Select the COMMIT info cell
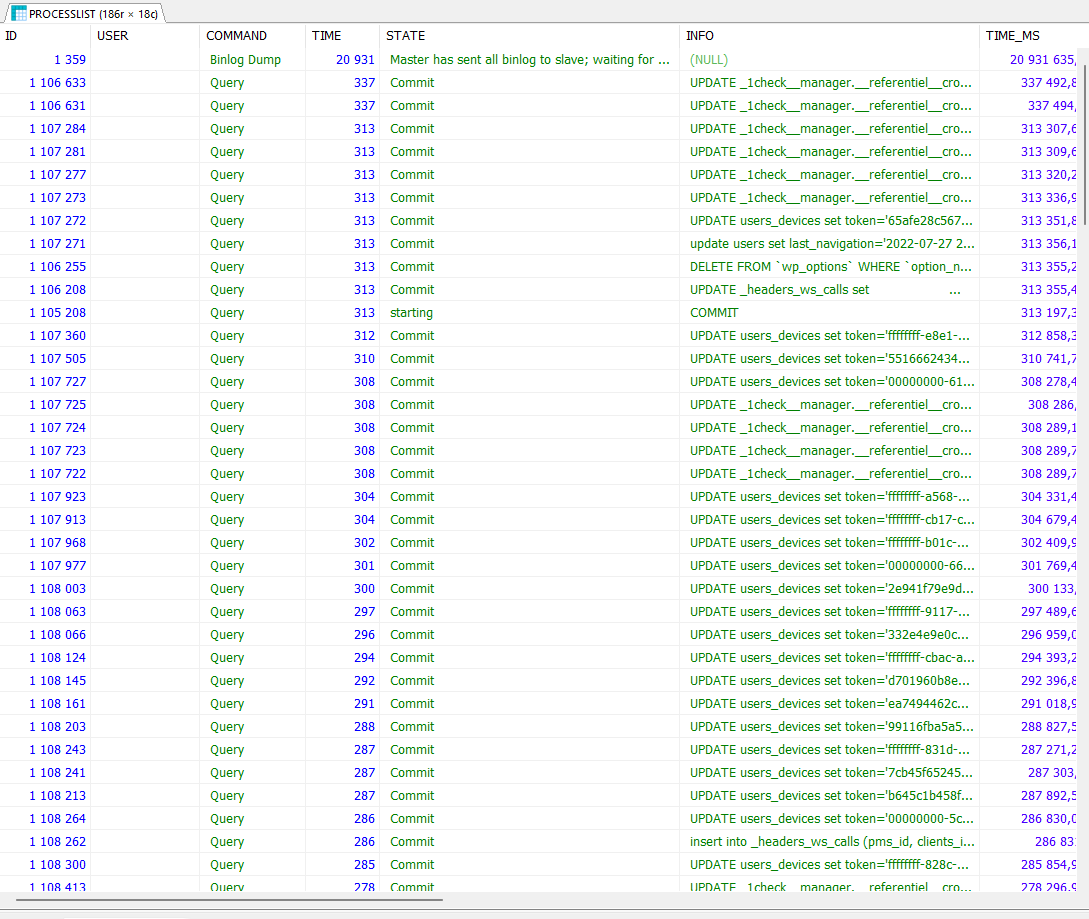 click(x=714, y=313)
